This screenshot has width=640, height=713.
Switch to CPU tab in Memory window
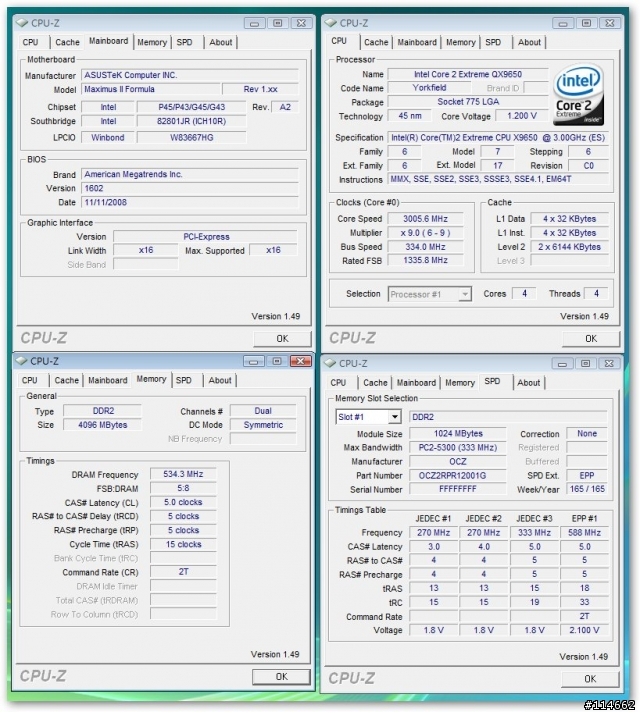pyautogui.click(x=30, y=380)
